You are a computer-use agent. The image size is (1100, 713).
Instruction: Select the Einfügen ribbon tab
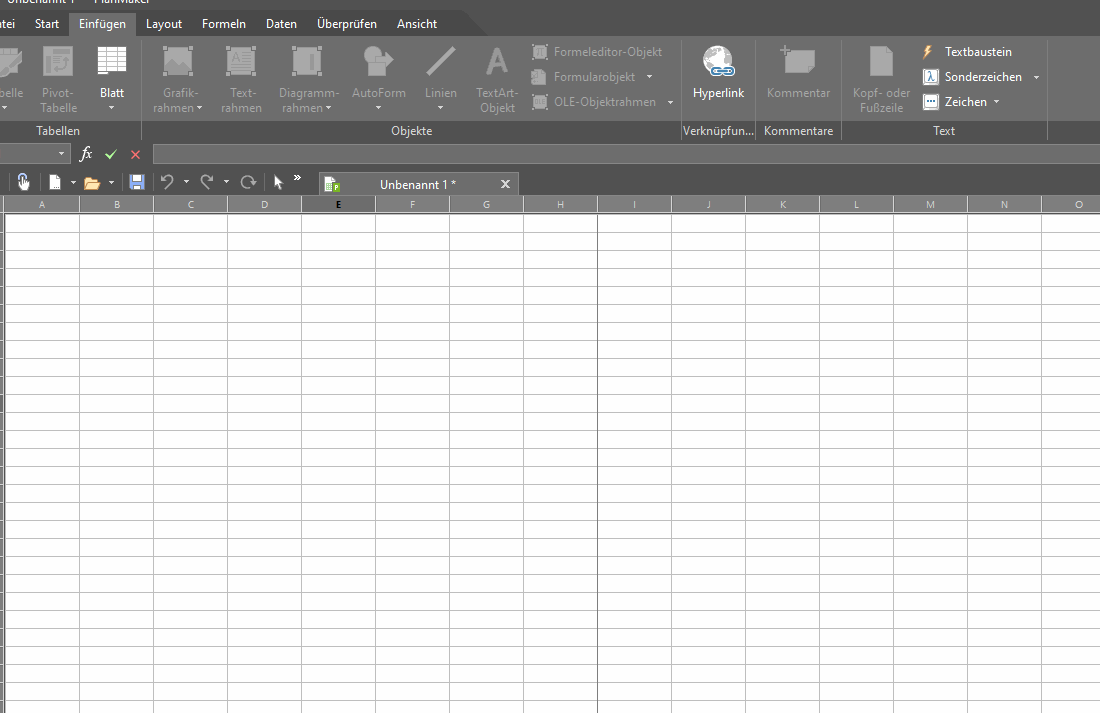102,24
